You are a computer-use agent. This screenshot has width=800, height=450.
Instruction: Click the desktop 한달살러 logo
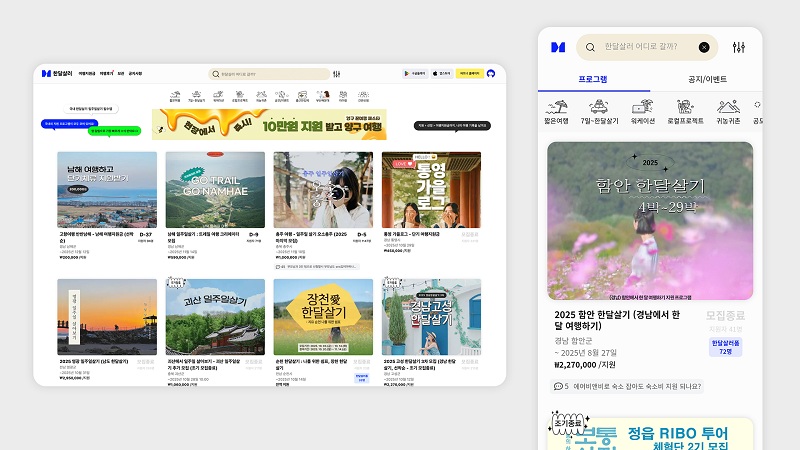[x=52, y=73]
